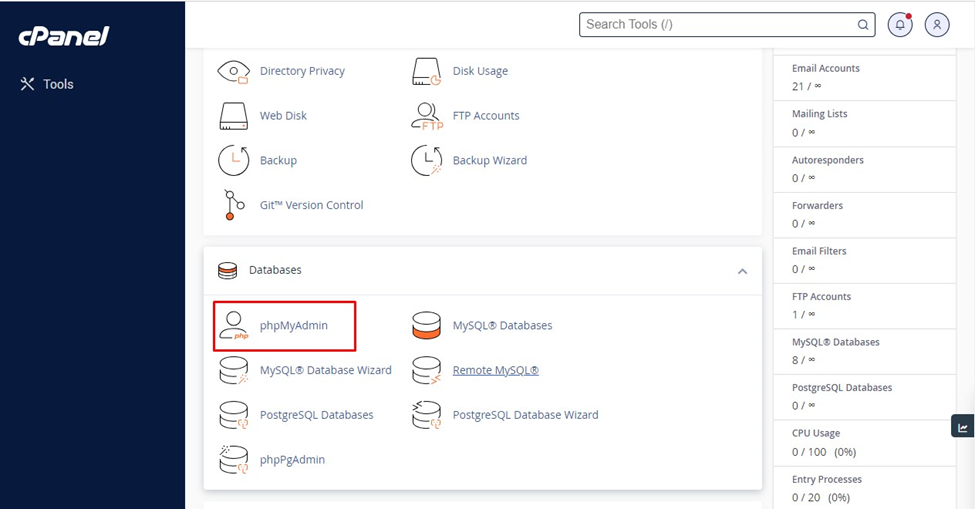Open the phpPgAdmin link
This screenshot has height=509, width=975.
coord(292,460)
